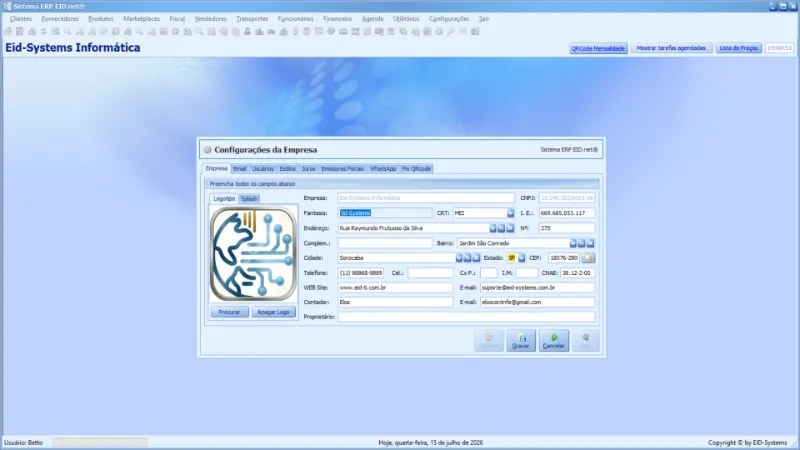Select the Empresa tab
The width and height of the screenshot is (800, 450).
point(216,168)
